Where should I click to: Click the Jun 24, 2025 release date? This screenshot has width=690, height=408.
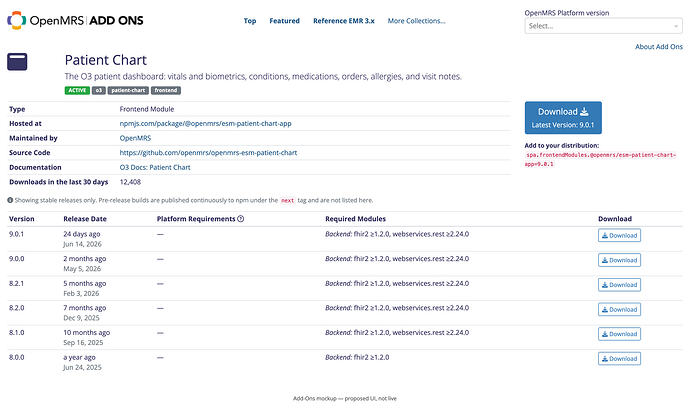click(x=82, y=367)
